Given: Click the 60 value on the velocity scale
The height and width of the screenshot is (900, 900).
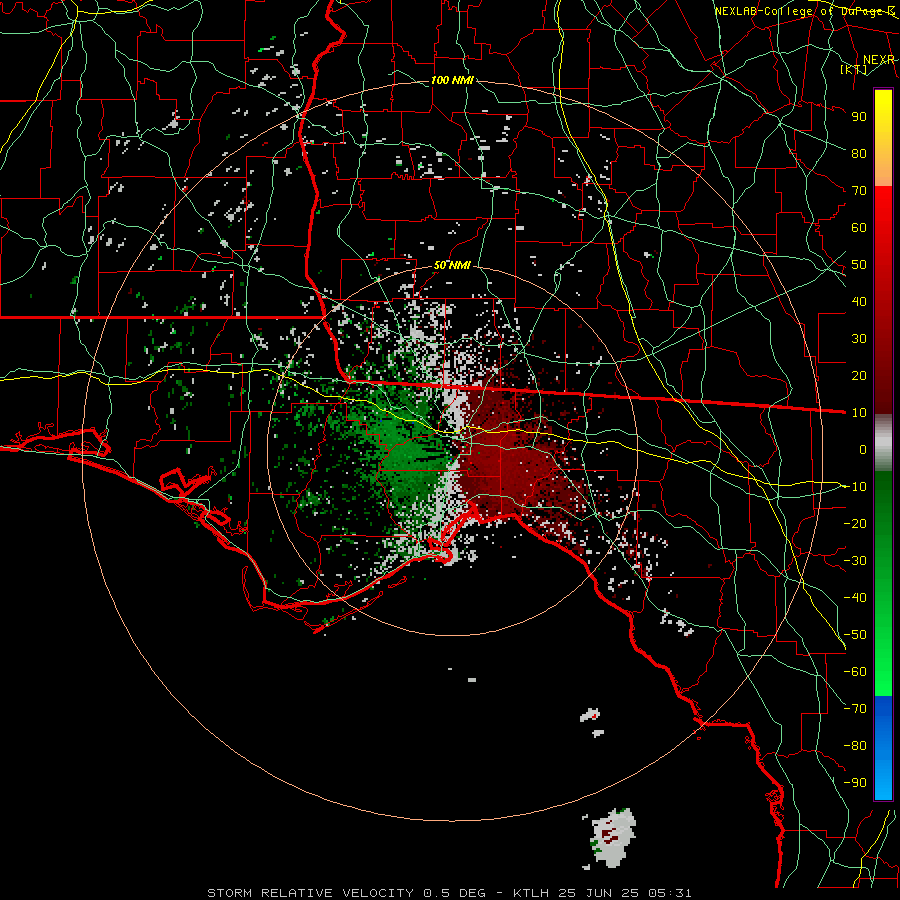Looking at the screenshot, I should 859,227.
